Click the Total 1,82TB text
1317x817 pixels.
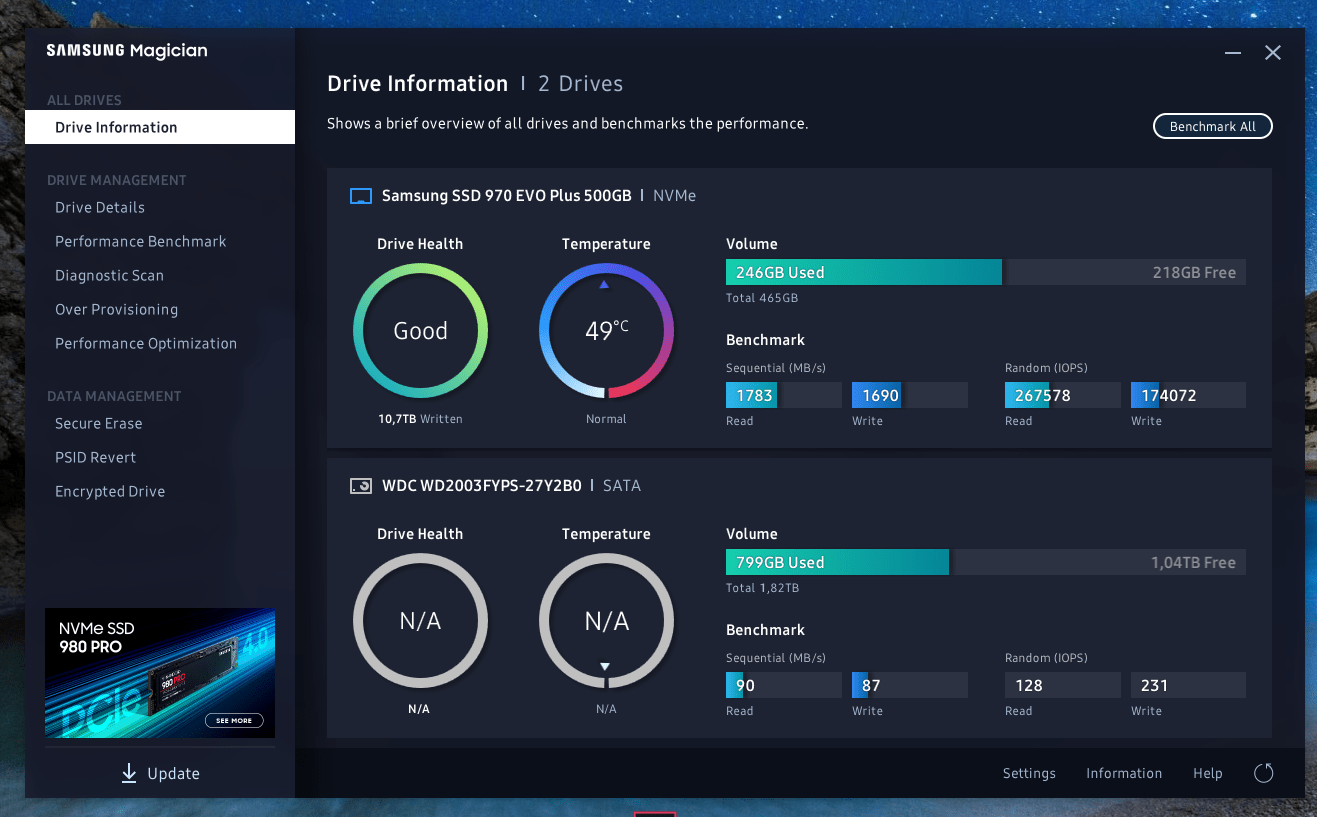pos(762,588)
